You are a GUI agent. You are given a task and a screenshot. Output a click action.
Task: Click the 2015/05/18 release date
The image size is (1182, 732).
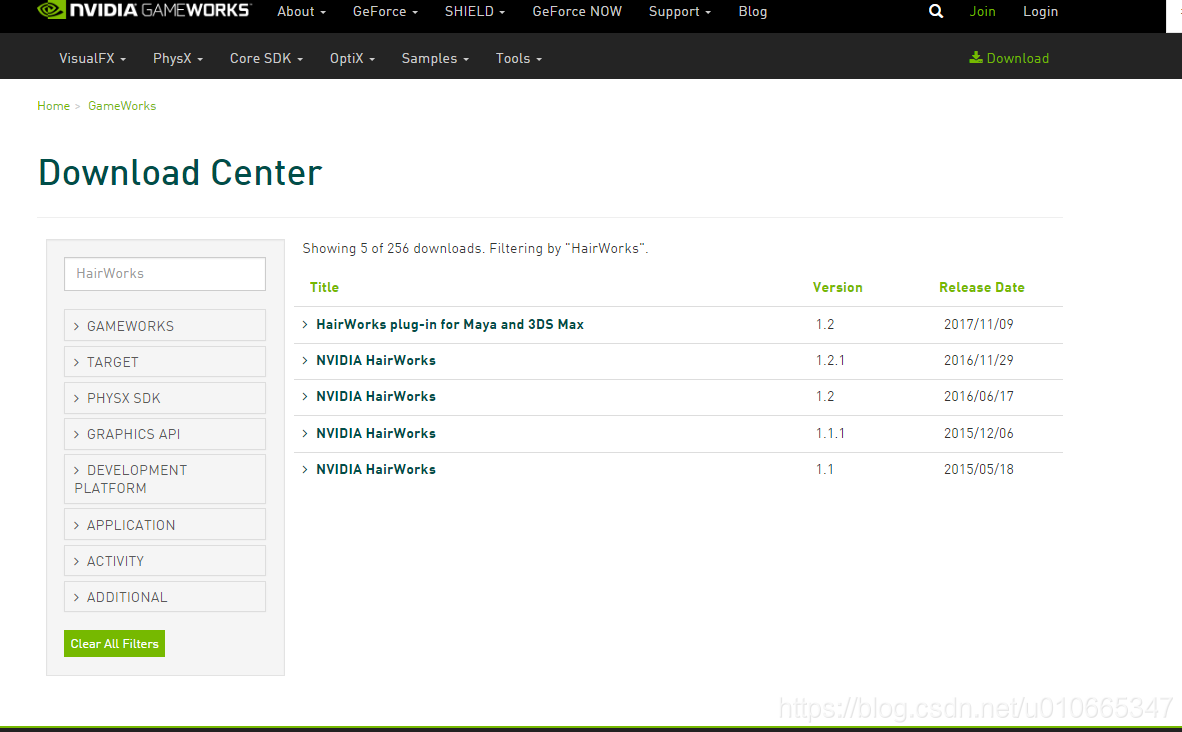(x=978, y=469)
